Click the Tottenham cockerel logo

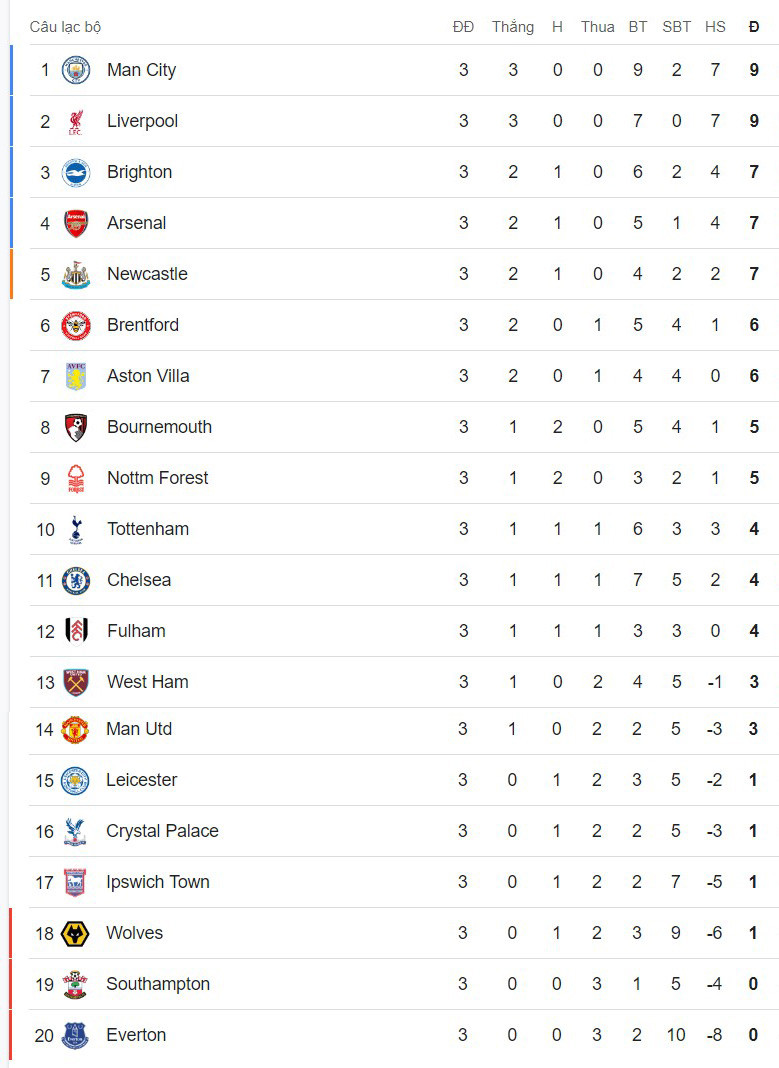point(76,529)
